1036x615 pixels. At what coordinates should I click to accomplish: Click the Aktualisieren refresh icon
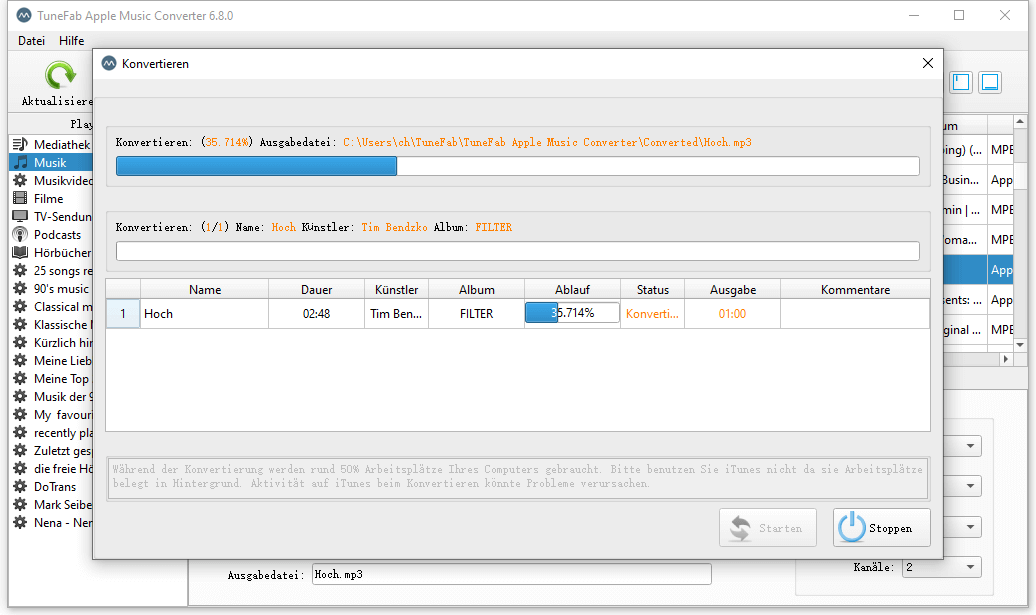(x=60, y=75)
